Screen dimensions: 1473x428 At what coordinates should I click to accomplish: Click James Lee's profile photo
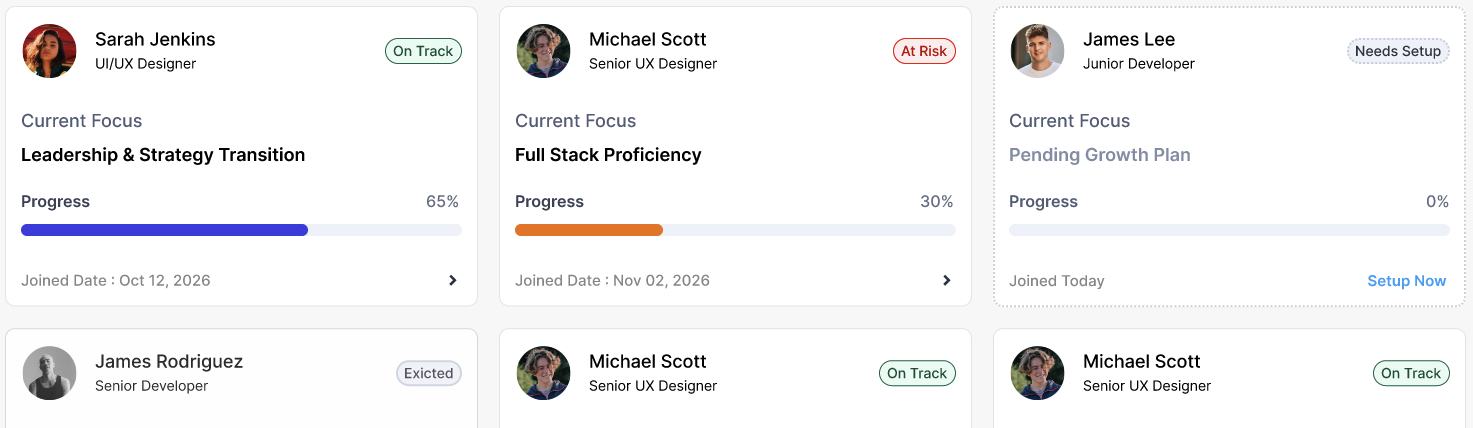[x=1038, y=51]
